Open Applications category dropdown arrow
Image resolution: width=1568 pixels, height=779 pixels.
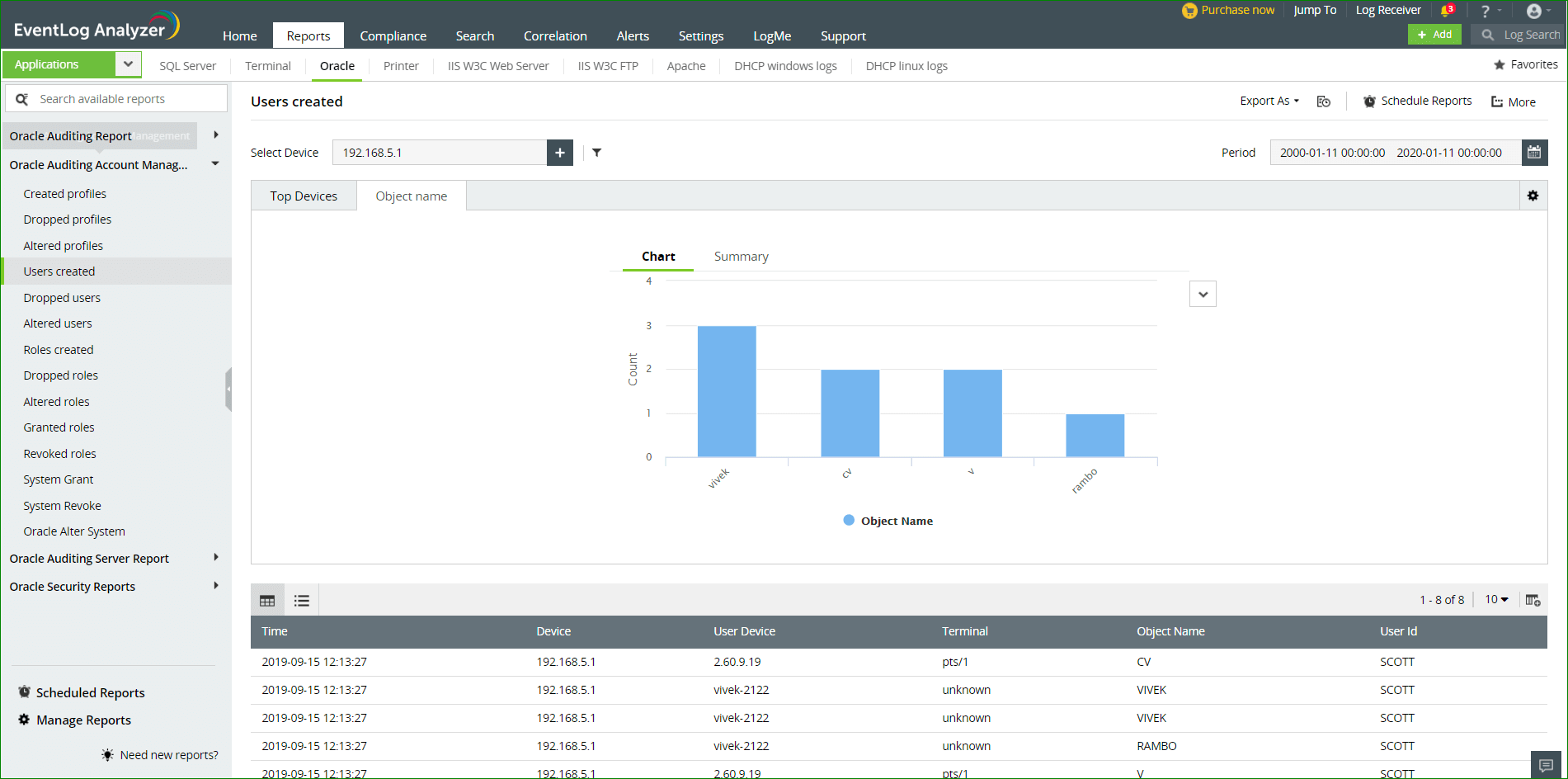click(x=128, y=64)
